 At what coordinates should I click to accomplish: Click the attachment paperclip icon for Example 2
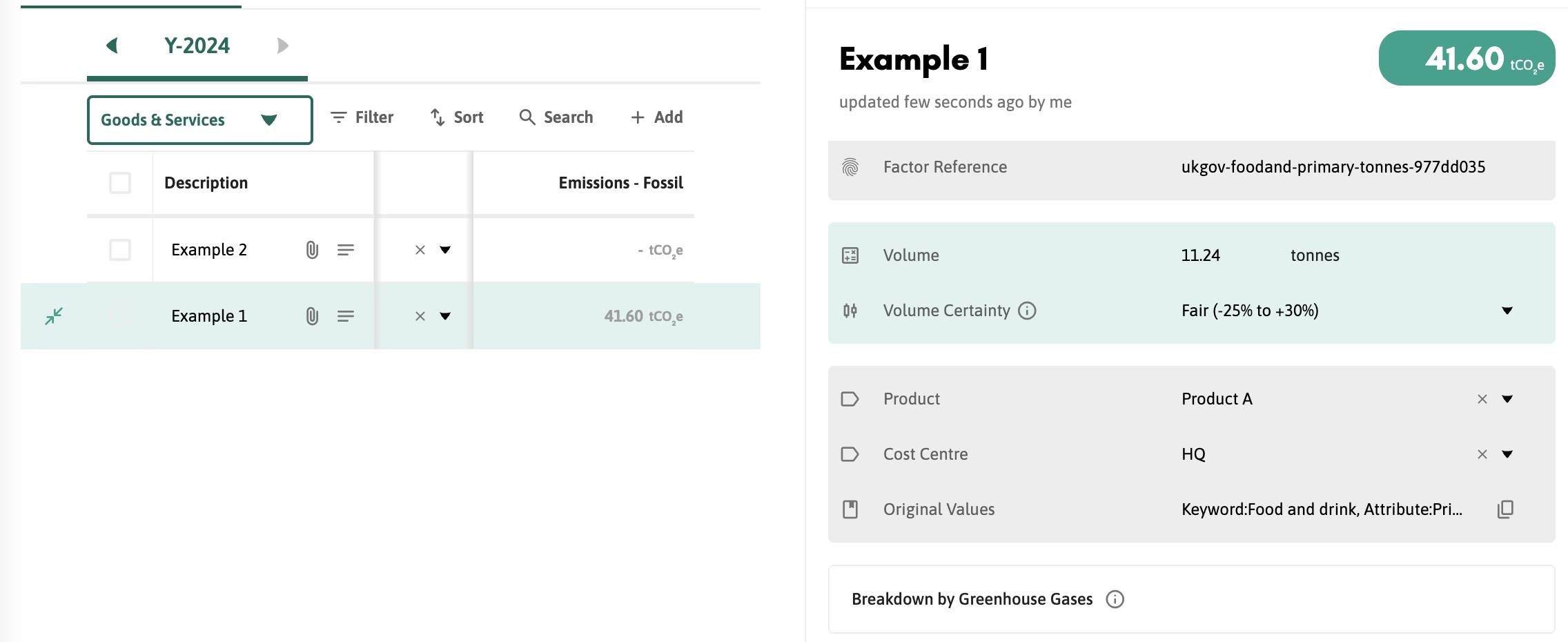point(312,250)
